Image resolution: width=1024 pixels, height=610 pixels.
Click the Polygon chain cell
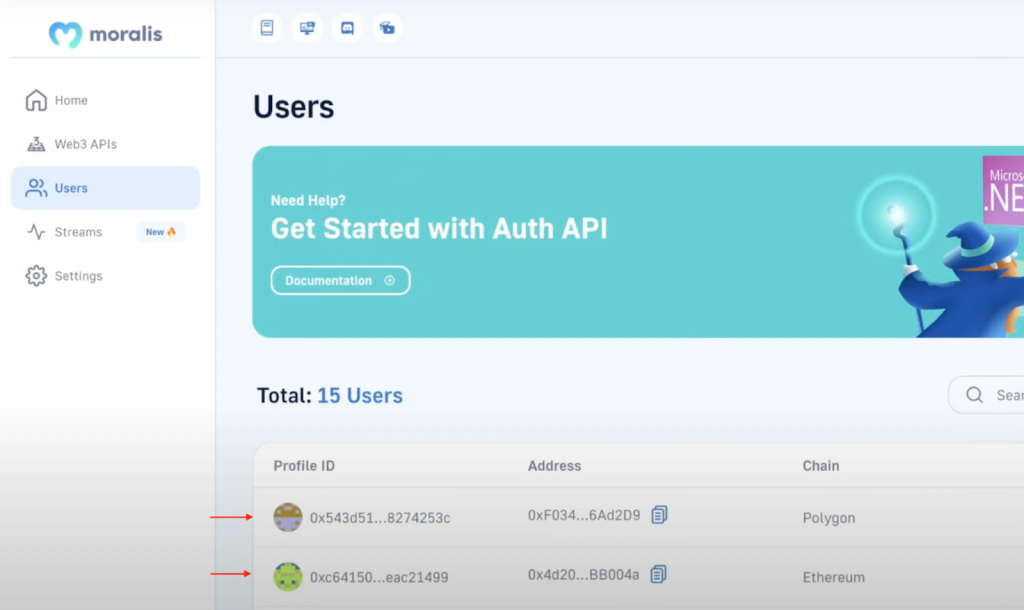[x=829, y=518]
